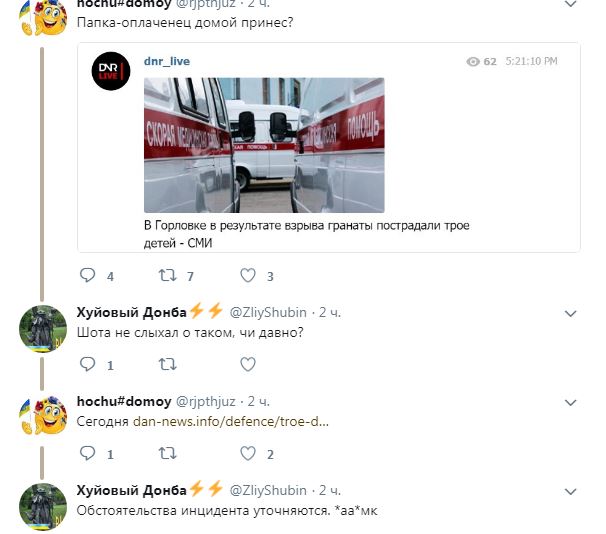The width and height of the screenshot is (606, 534).
Task: Expand options menu for first ZliyShubin tweet
Action: pos(570,313)
